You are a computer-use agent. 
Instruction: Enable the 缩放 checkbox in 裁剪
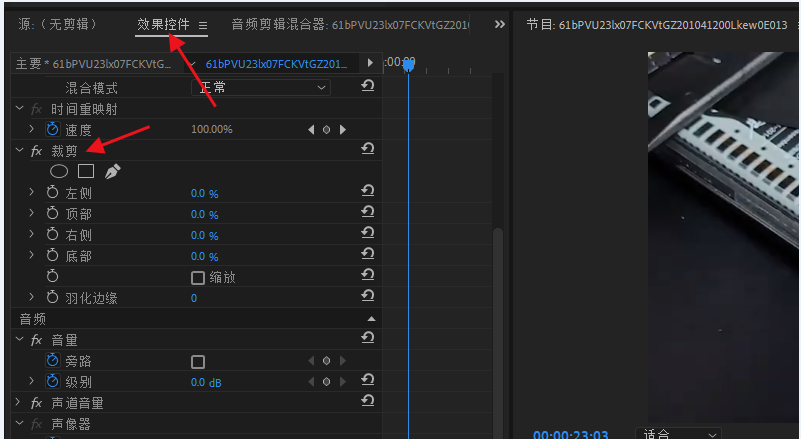click(198, 278)
